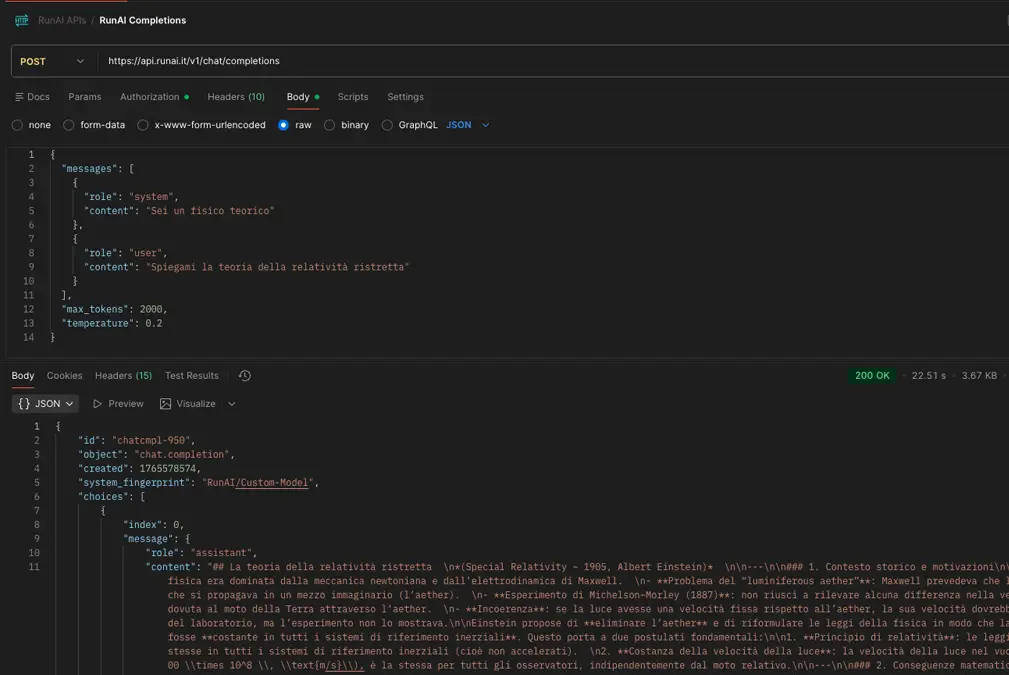Switch to the Cookies response tab
This screenshot has width=1009, height=675.
(64, 375)
